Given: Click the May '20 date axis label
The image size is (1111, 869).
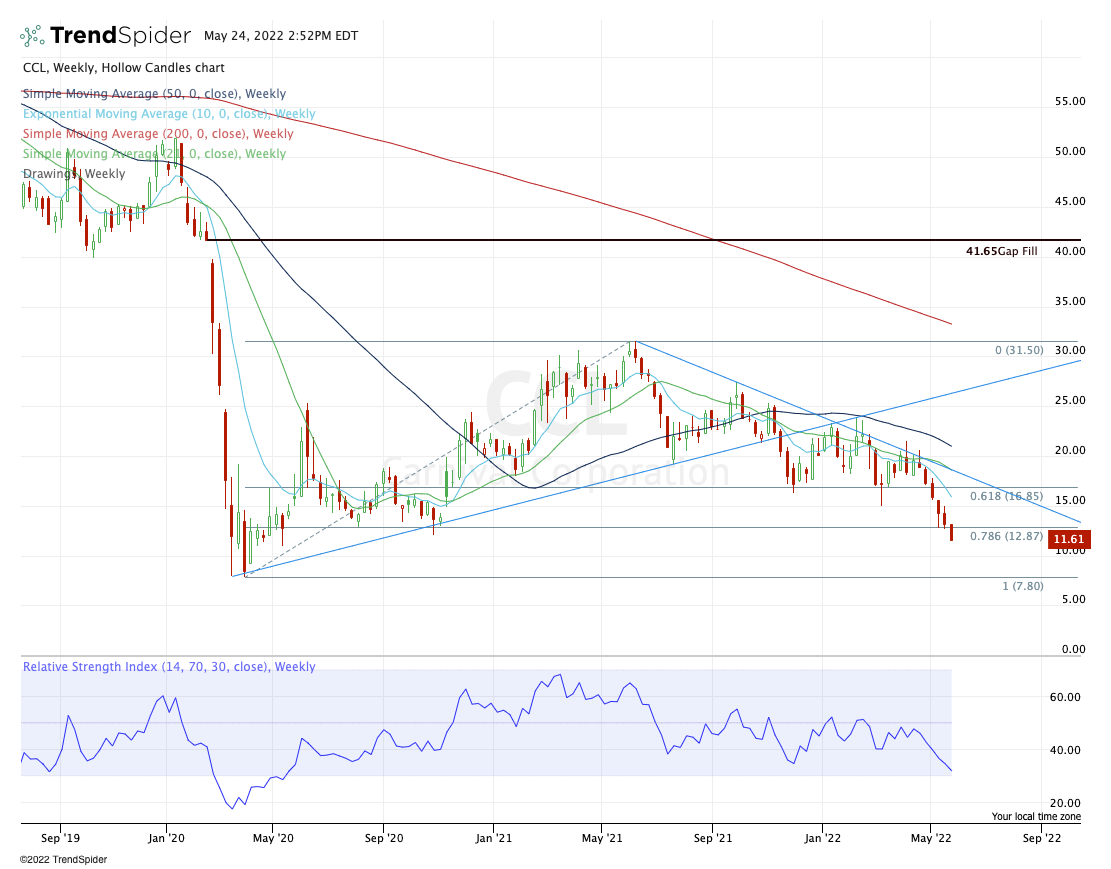Looking at the screenshot, I should pyautogui.click(x=273, y=839).
